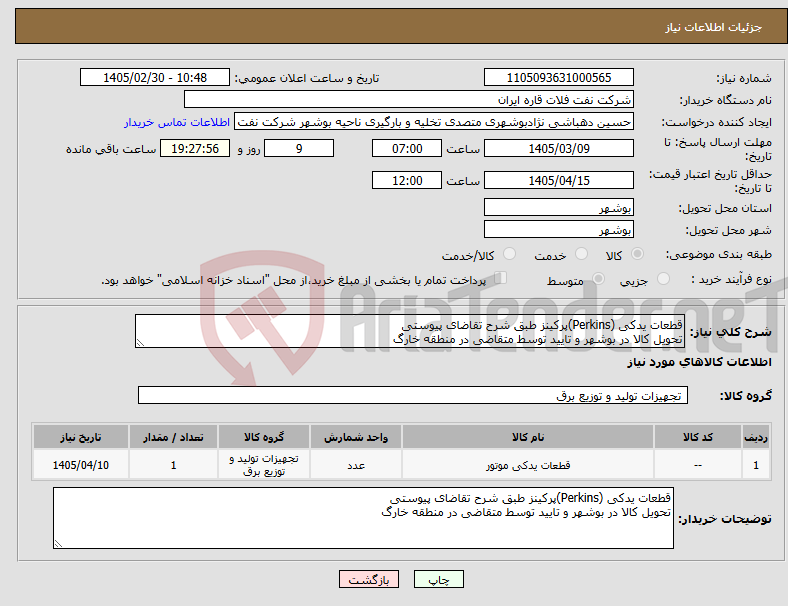
Task: Click the گروه کالا table column header
Action: click(264, 437)
